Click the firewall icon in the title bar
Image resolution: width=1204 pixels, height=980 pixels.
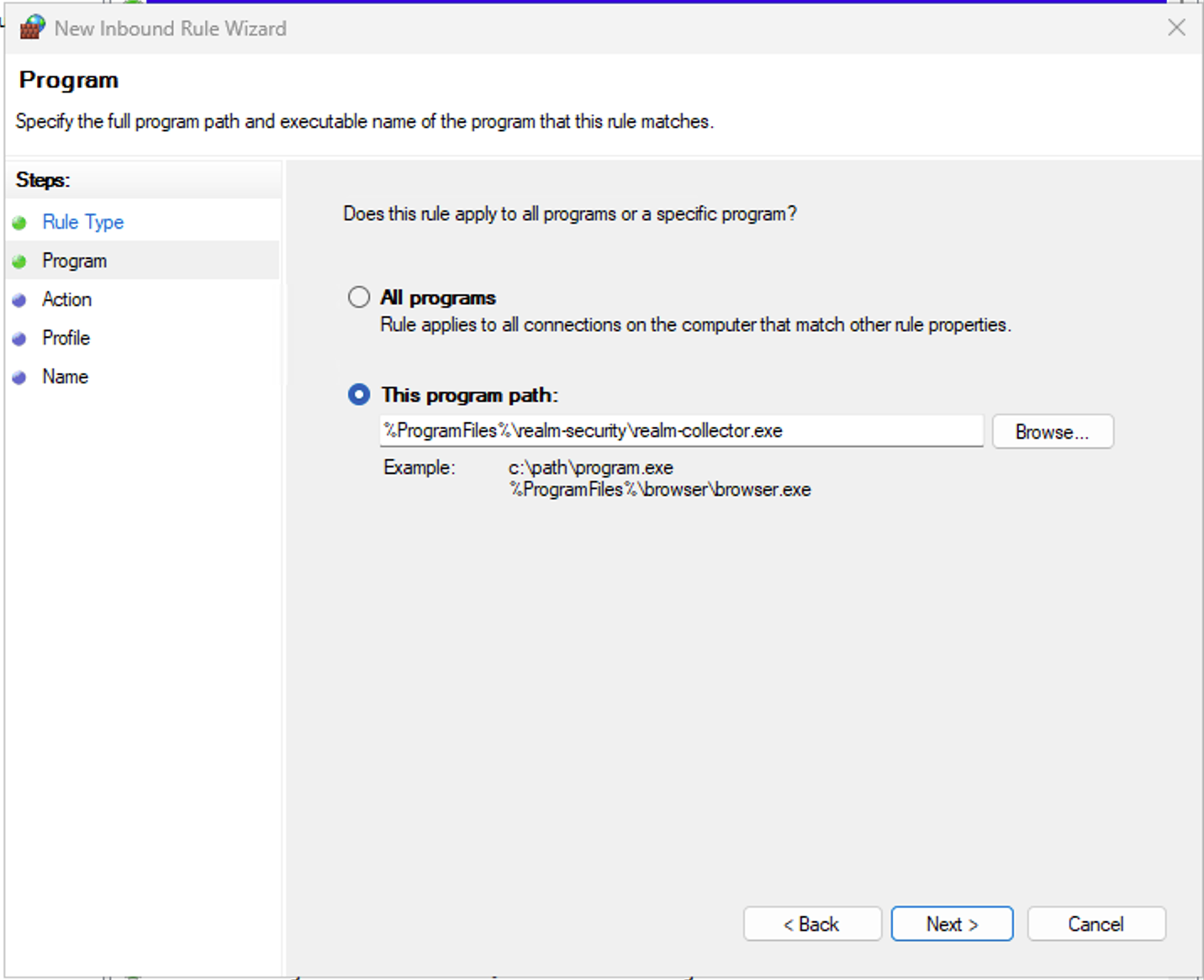point(31,27)
